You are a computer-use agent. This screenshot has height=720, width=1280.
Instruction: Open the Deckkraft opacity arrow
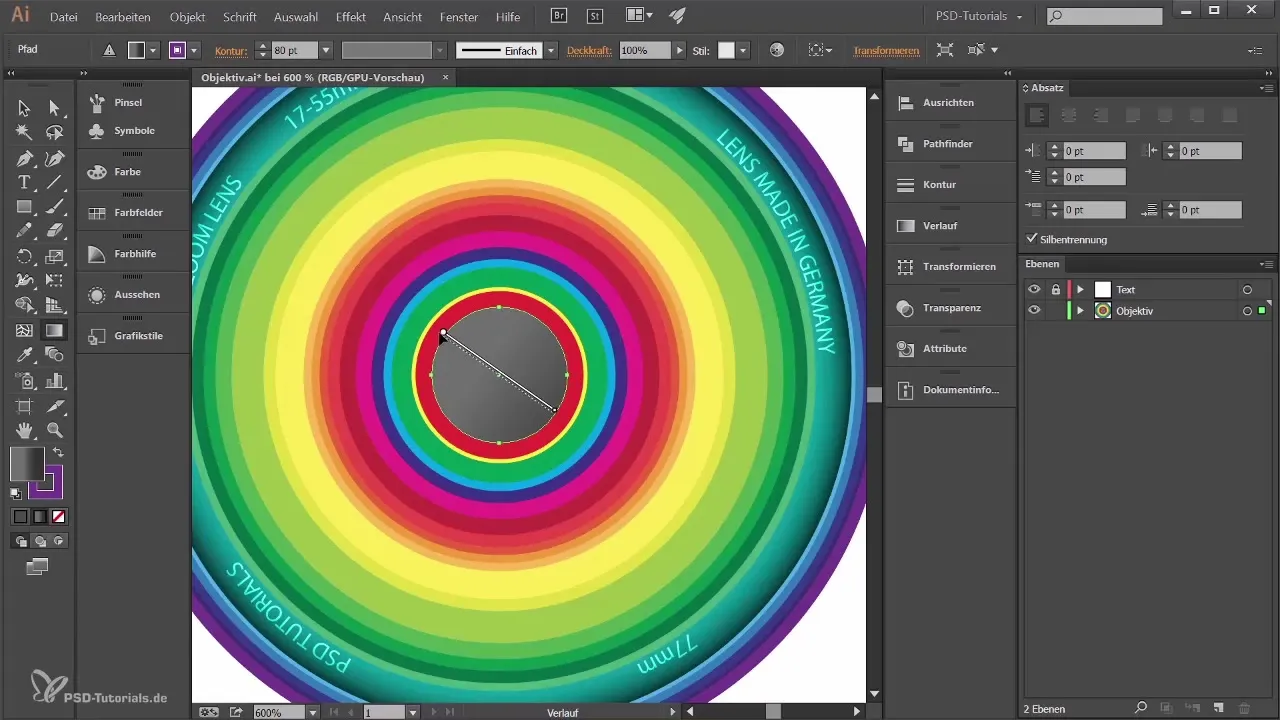click(680, 50)
